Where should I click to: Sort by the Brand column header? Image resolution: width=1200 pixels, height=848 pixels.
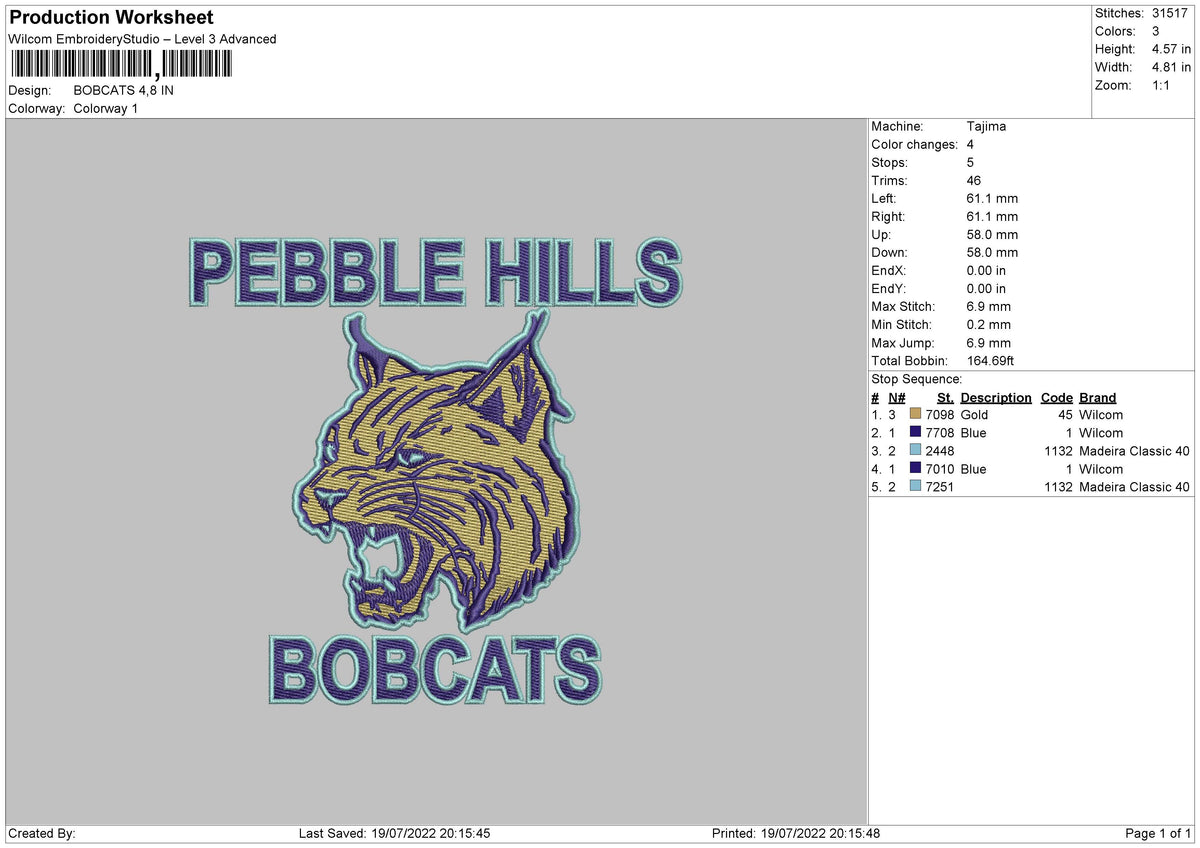click(1096, 397)
